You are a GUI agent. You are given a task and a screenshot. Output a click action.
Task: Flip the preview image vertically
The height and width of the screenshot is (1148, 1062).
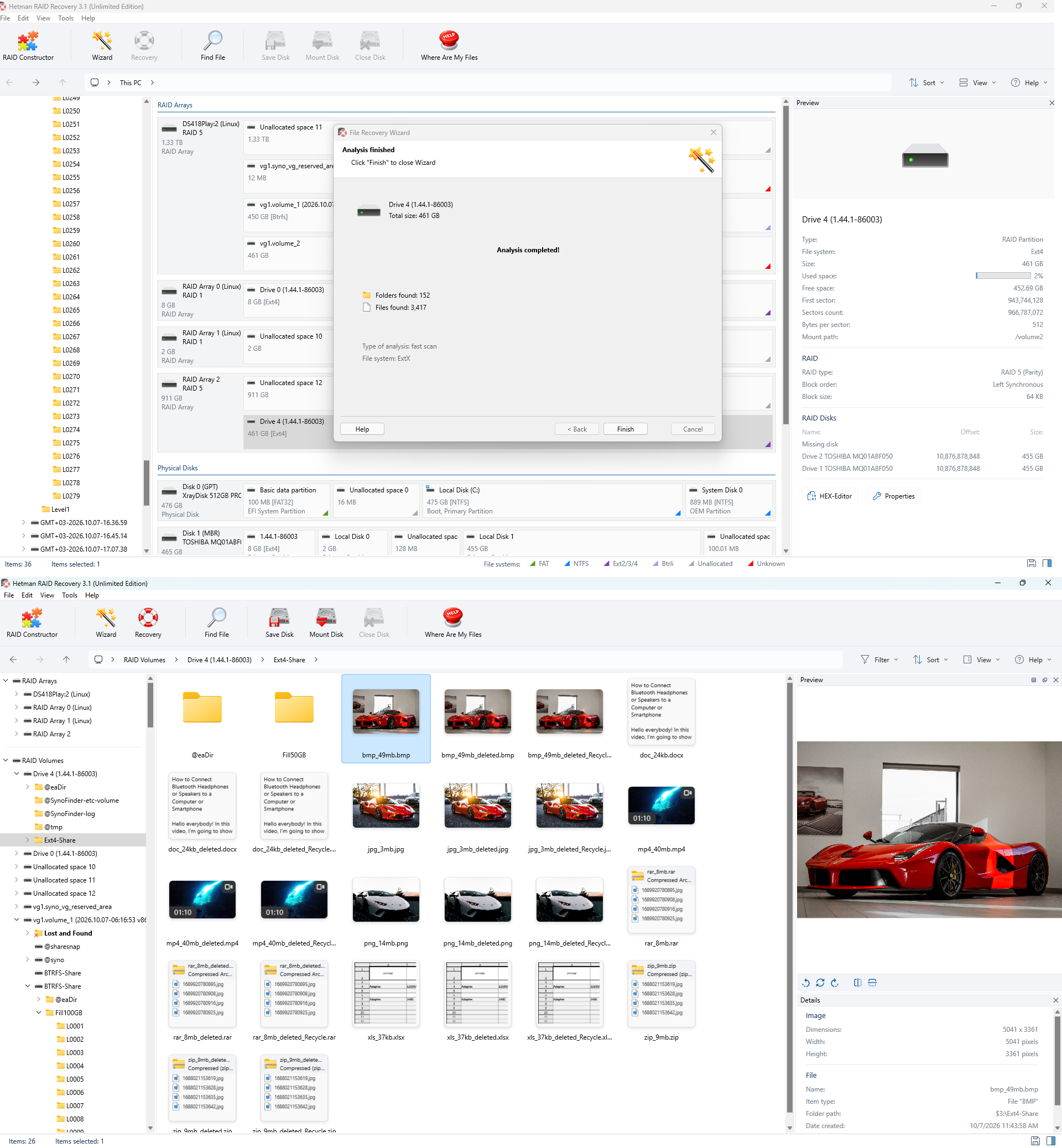pyautogui.click(x=872, y=983)
